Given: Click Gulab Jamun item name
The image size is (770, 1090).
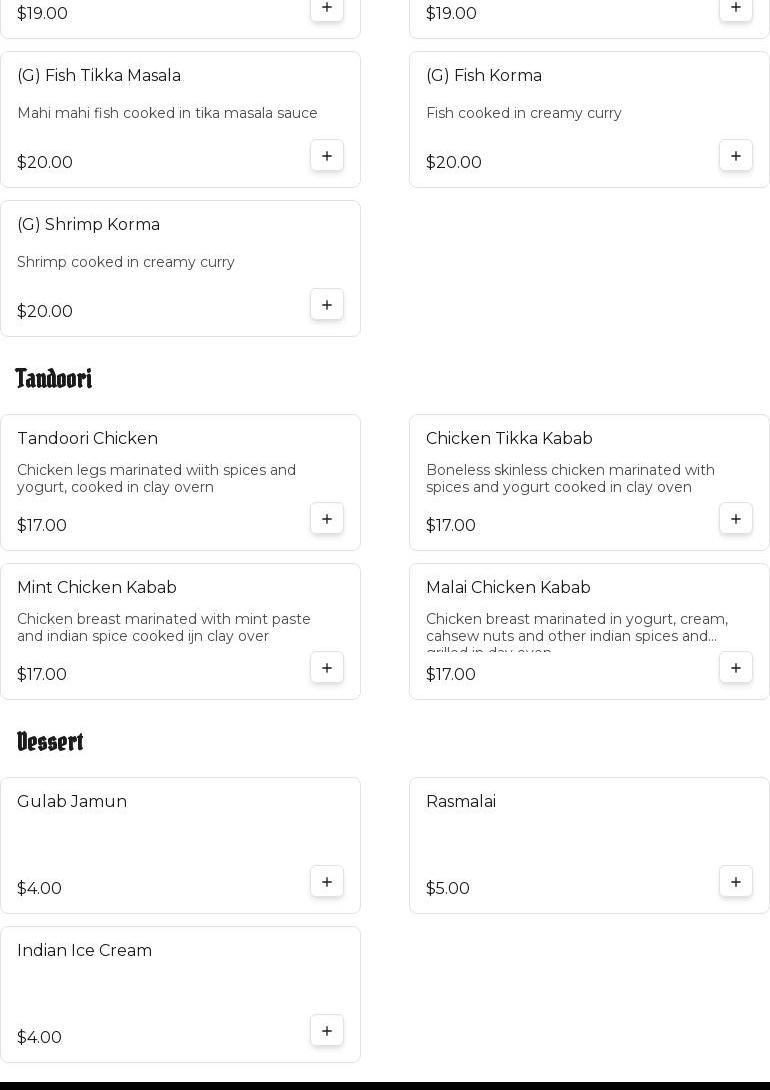Looking at the screenshot, I should (x=72, y=801).
